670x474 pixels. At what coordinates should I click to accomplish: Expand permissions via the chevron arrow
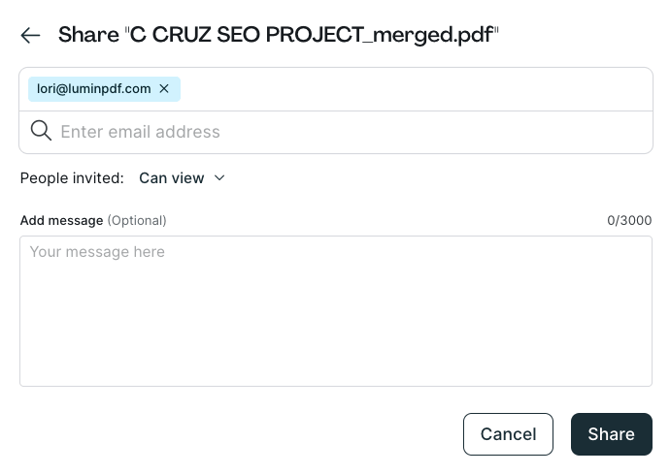click(x=220, y=178)
